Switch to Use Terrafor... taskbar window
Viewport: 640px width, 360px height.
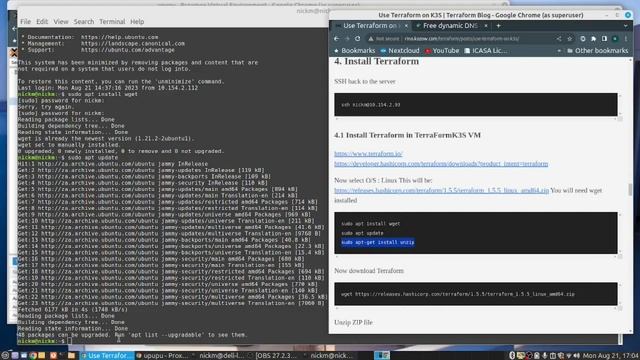[107, 356]
